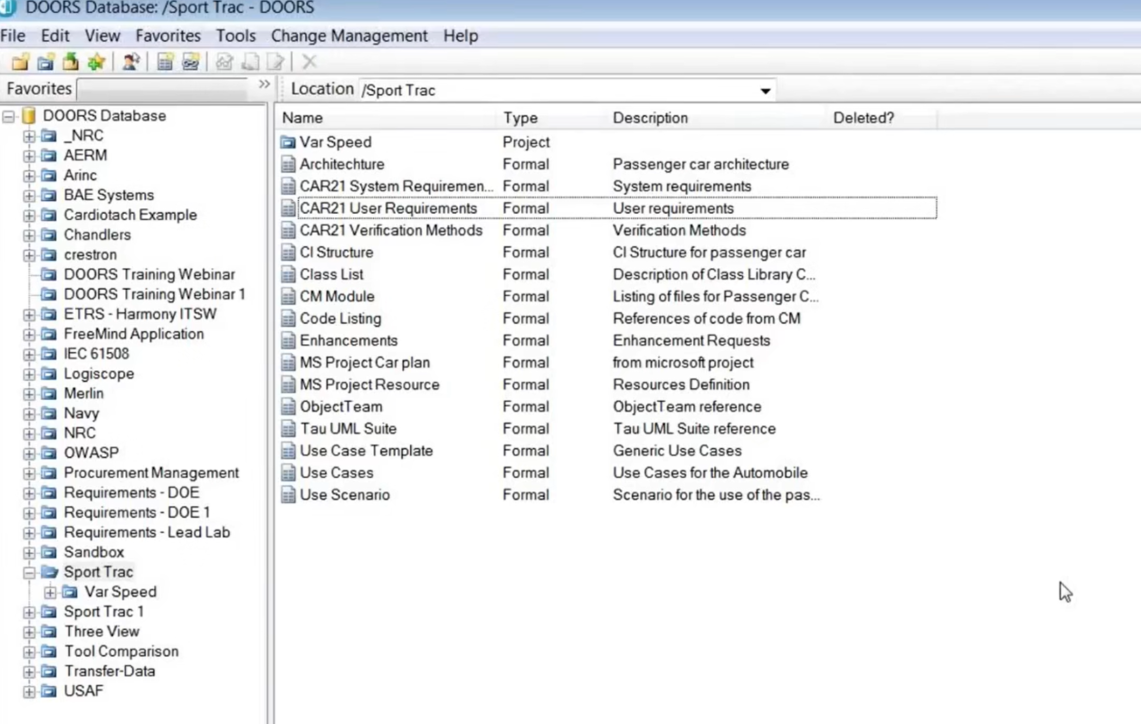Screen dimensions: 1141x724
Task: Click the Sport Trac open folder icon
Action: tap(49, 572)
